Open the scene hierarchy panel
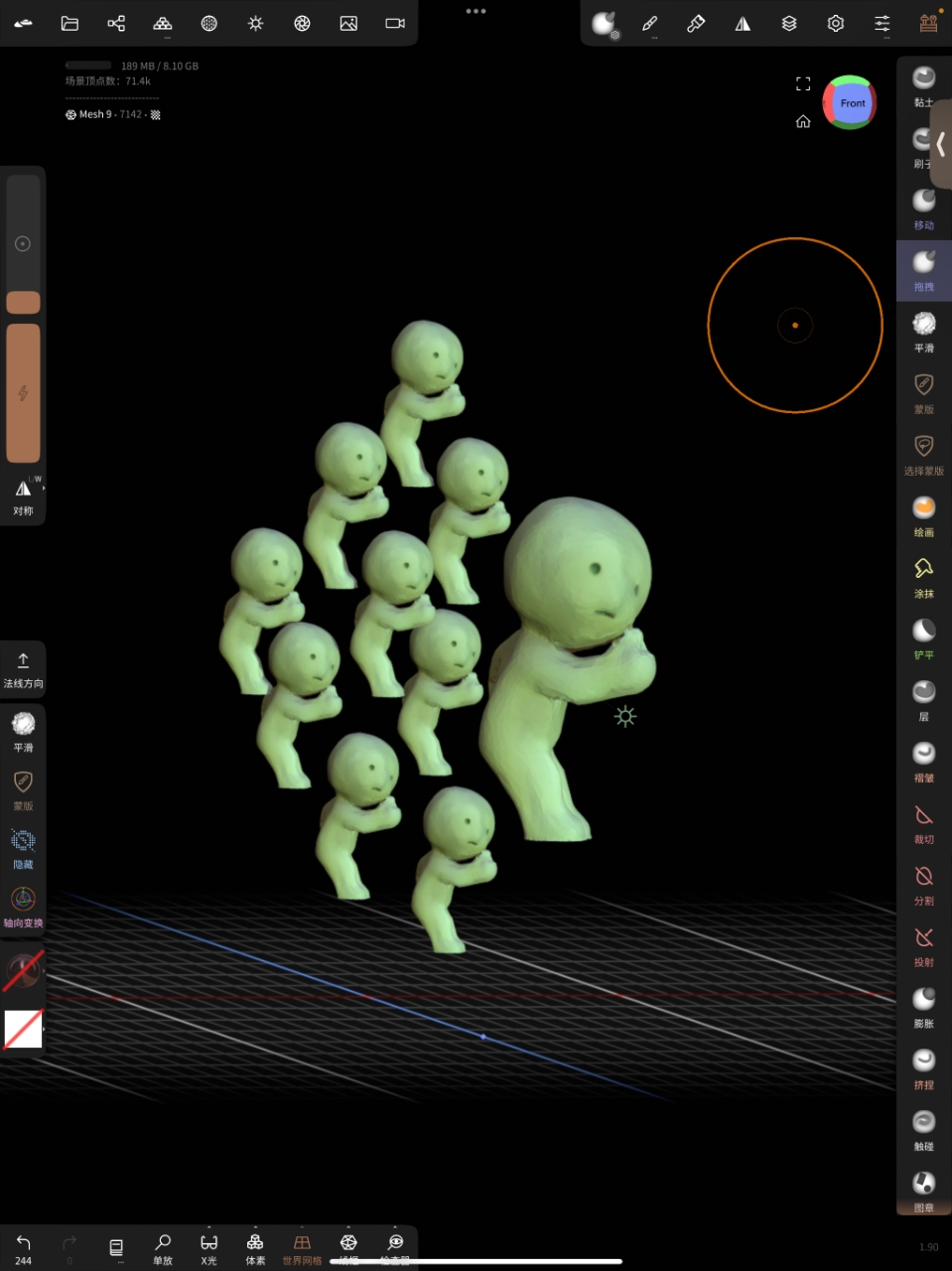 coord(115,23)
